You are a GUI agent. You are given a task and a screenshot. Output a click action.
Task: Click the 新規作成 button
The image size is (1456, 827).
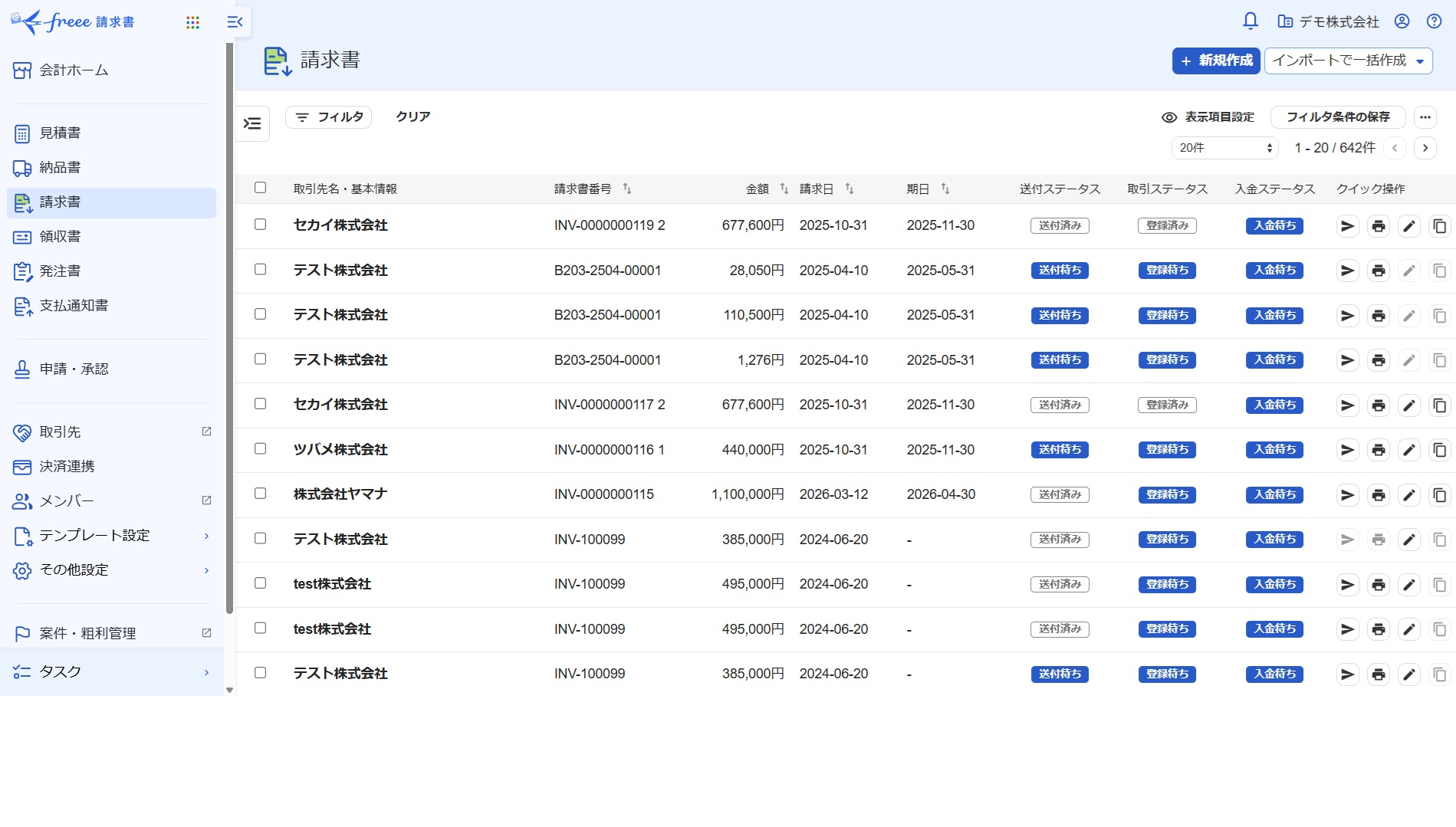coord(1215,61)
